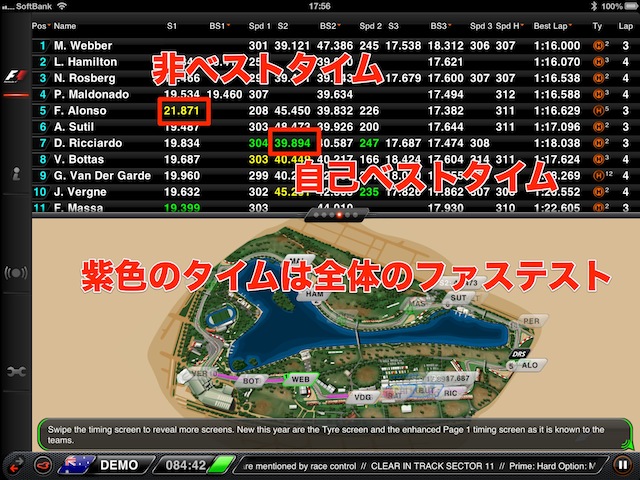Tap Maldonado's BS1 time 19.460
Screen dimensions: 640x480
(224, 94)
